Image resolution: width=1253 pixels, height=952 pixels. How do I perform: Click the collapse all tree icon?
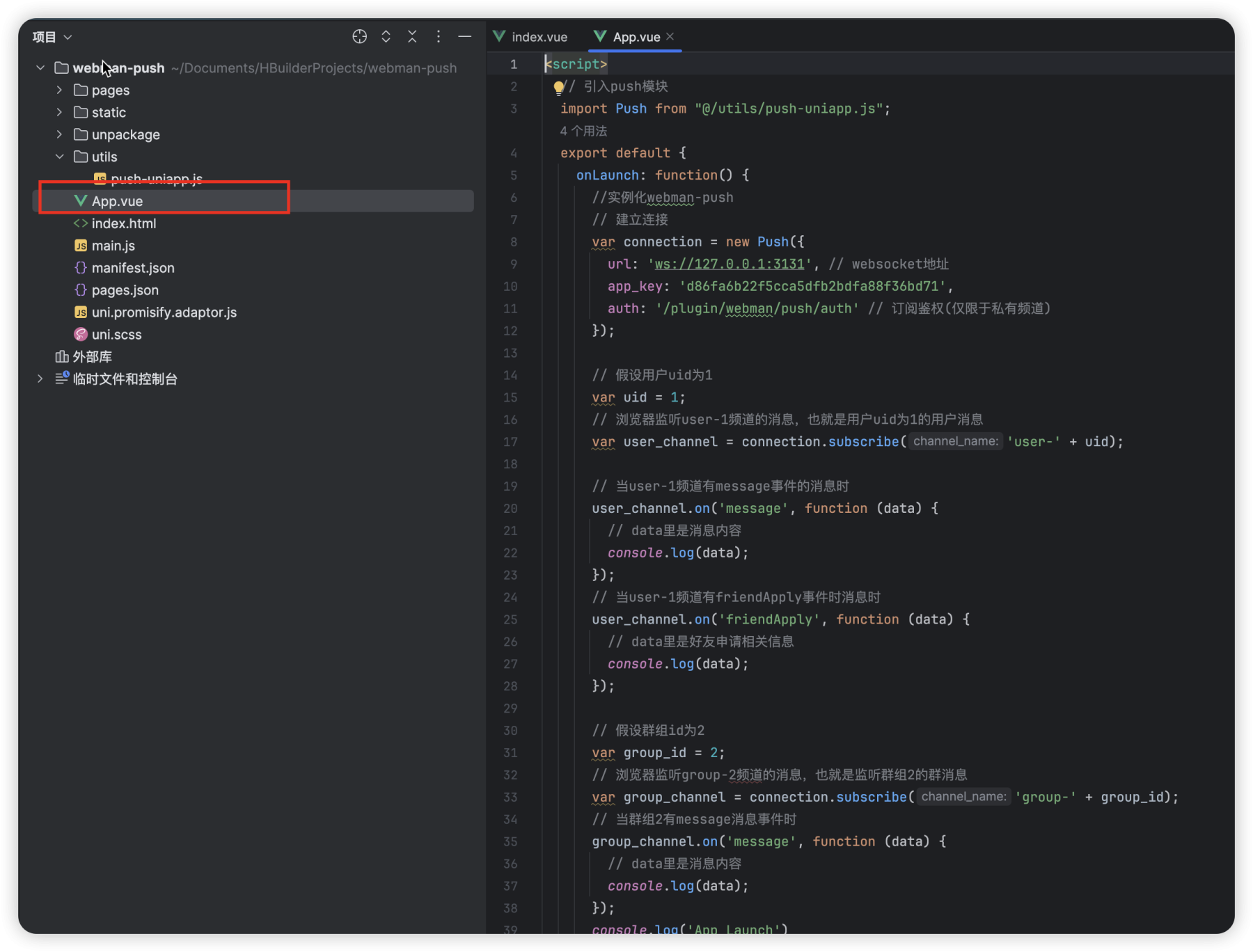click(x=412, y=37)
